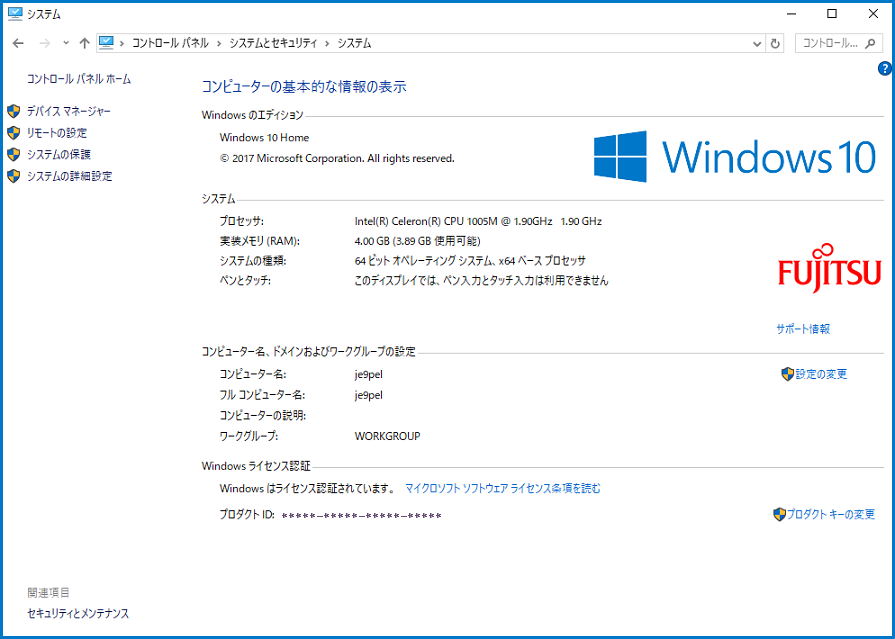The image size is (895, 639).
Task: Open マイクロソフト ソフトウェア ライセンス条項を読む link
Action: click(x=503, y=488)
